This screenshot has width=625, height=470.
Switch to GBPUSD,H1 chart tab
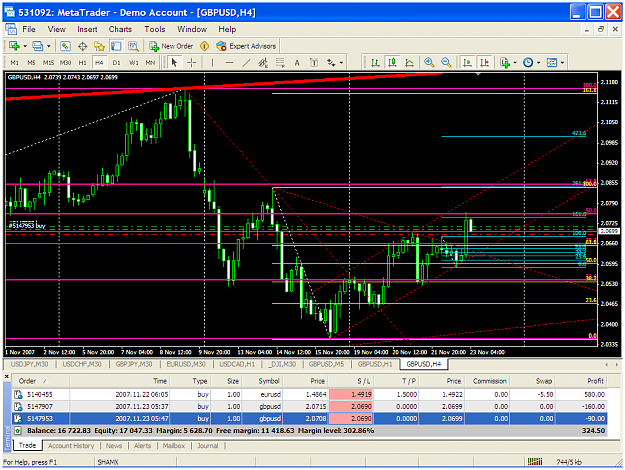[375, 364]
